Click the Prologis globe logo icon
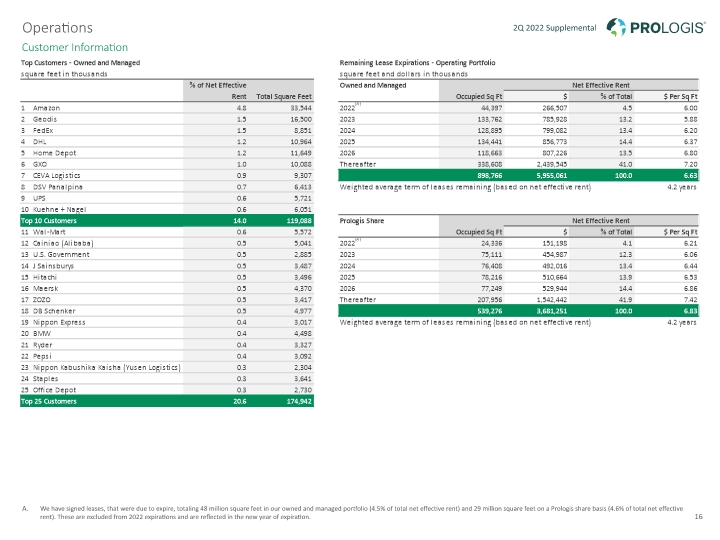 [616, 27]
